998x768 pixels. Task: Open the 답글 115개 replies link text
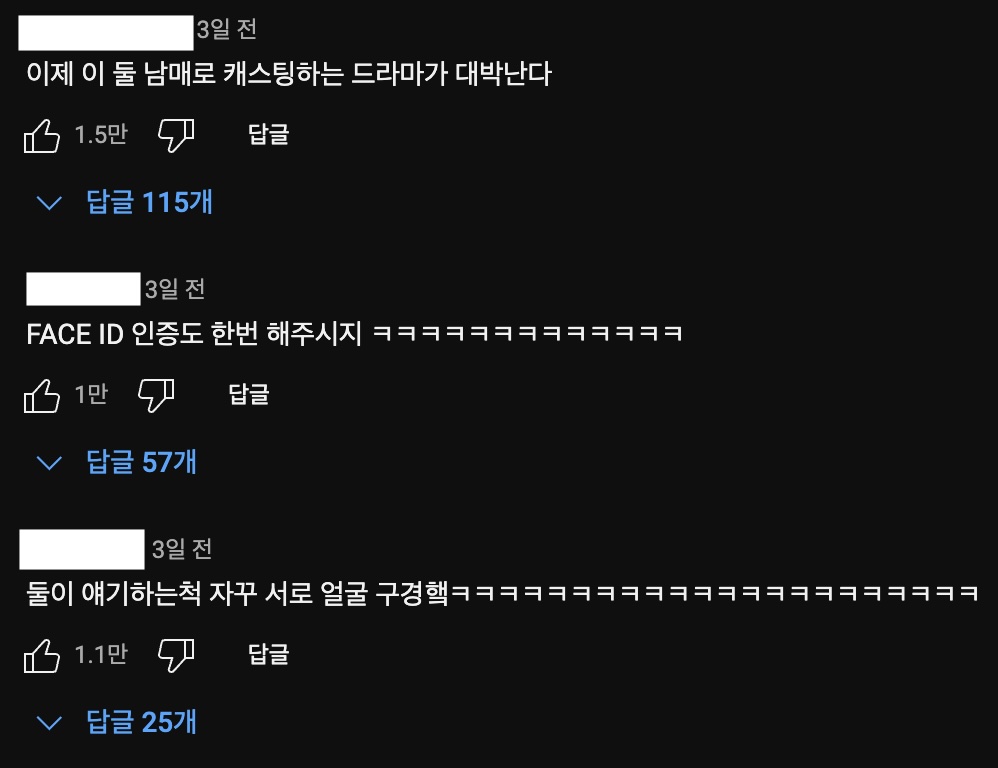pyautogui.click(x=150, y=202)
